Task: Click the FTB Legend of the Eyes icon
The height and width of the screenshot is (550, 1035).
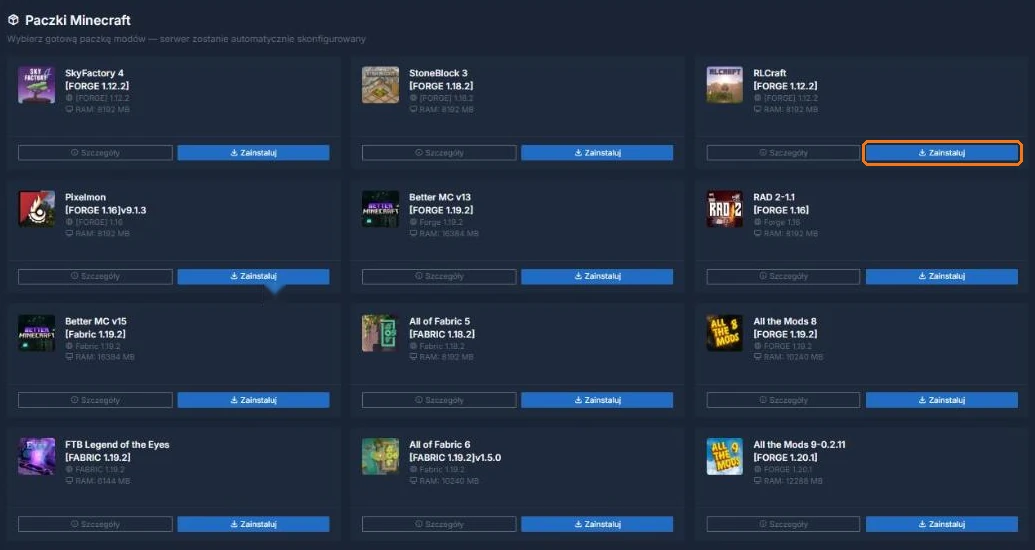Action: tap(36, 456)
